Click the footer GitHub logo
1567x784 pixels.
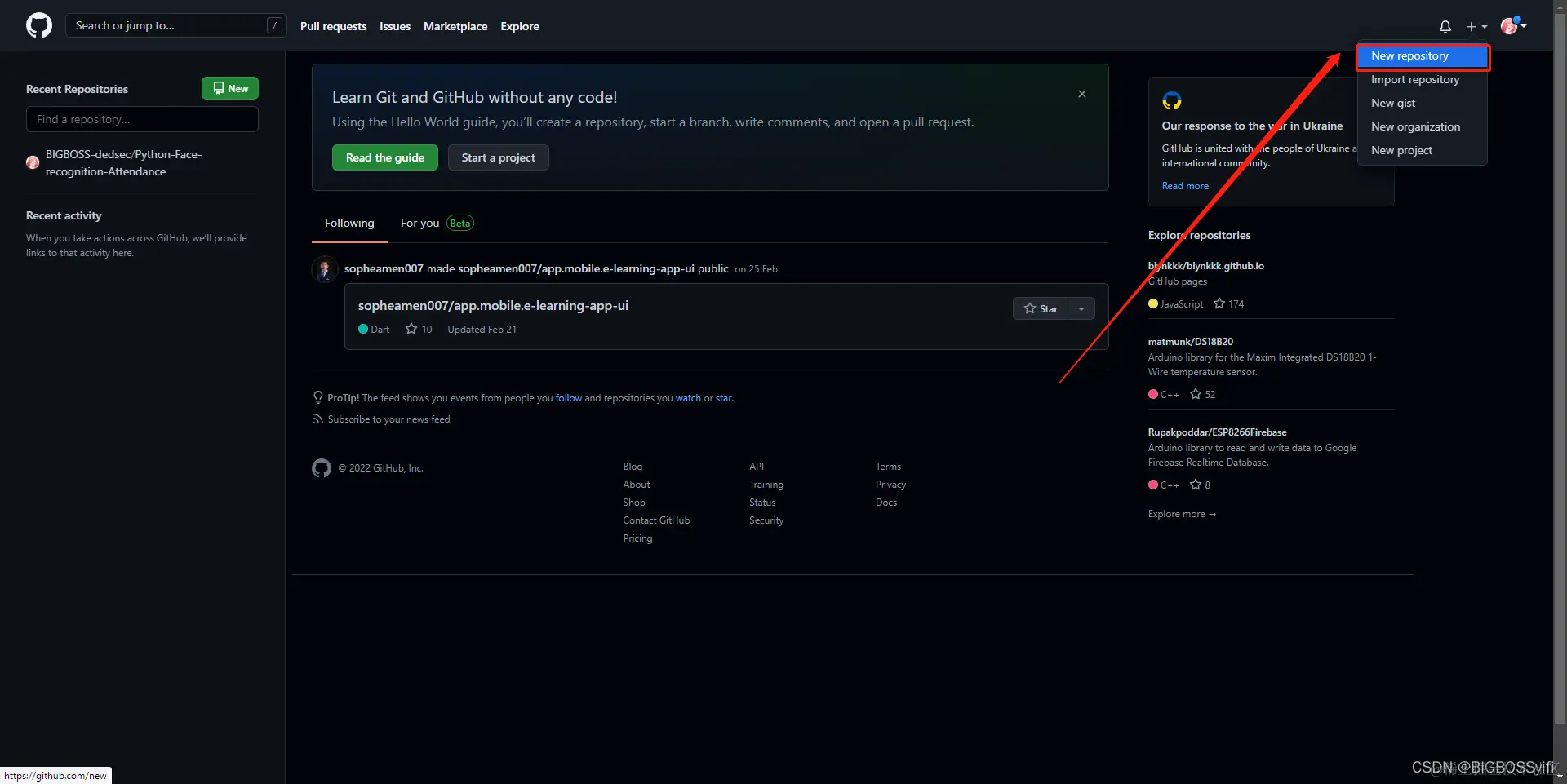click(322, 468)
